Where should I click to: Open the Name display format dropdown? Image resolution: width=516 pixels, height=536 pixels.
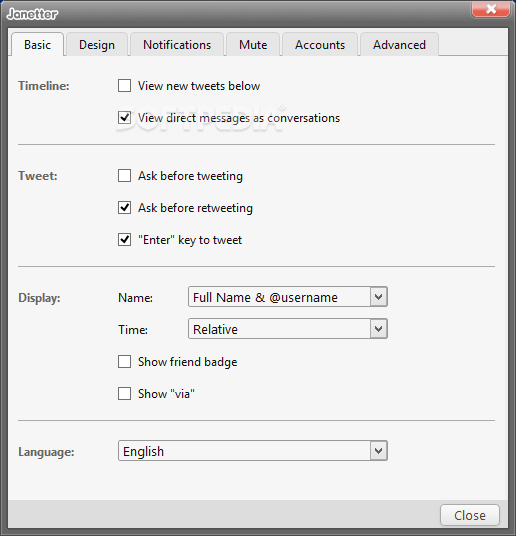288,297
